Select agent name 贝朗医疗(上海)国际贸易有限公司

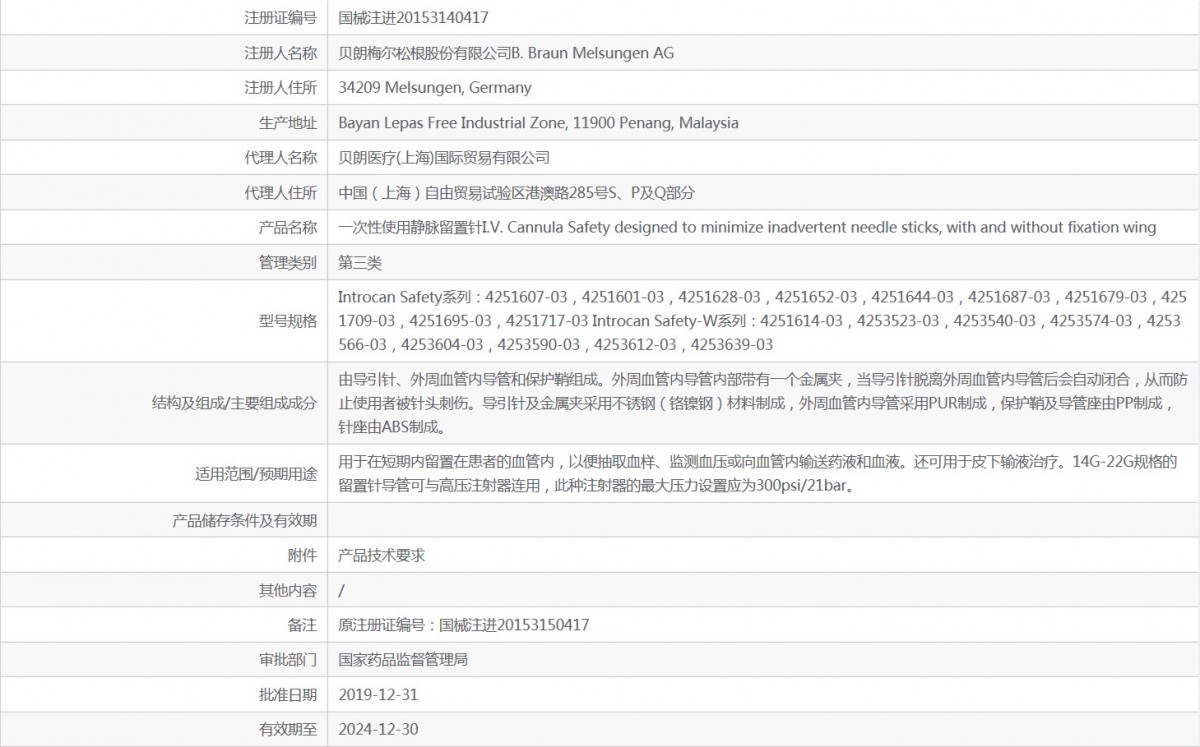click(444, 157)
